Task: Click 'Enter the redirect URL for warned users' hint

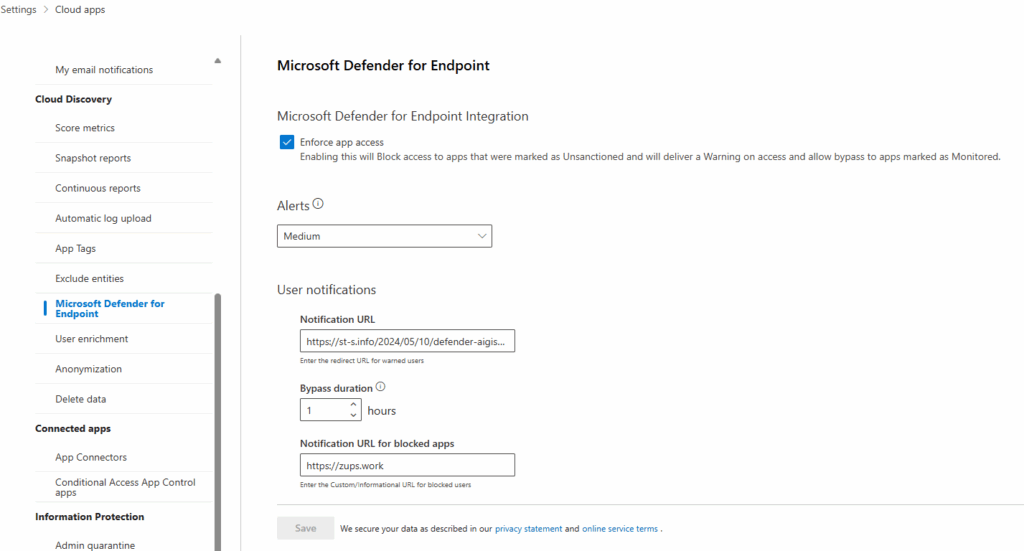Action: 362,360
